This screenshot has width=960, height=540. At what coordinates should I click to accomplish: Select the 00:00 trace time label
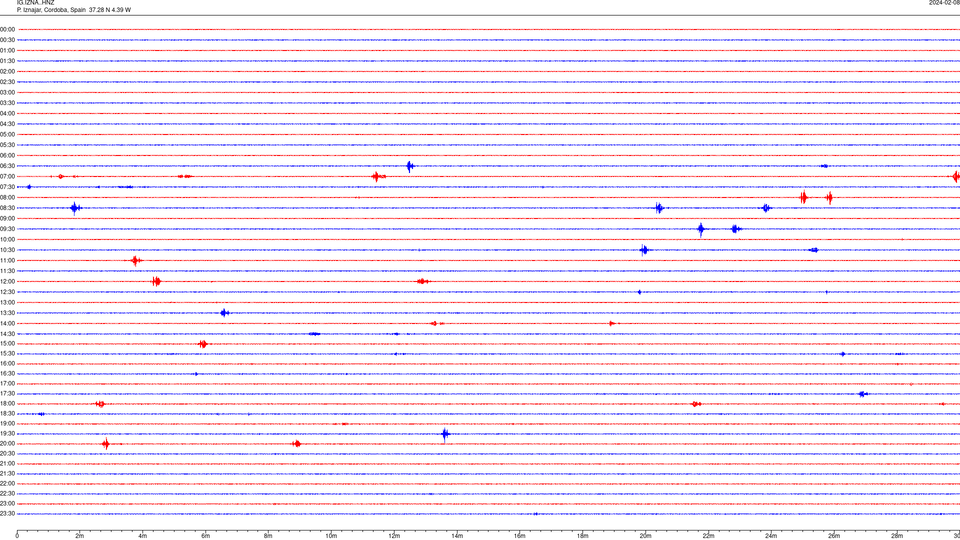7,29
